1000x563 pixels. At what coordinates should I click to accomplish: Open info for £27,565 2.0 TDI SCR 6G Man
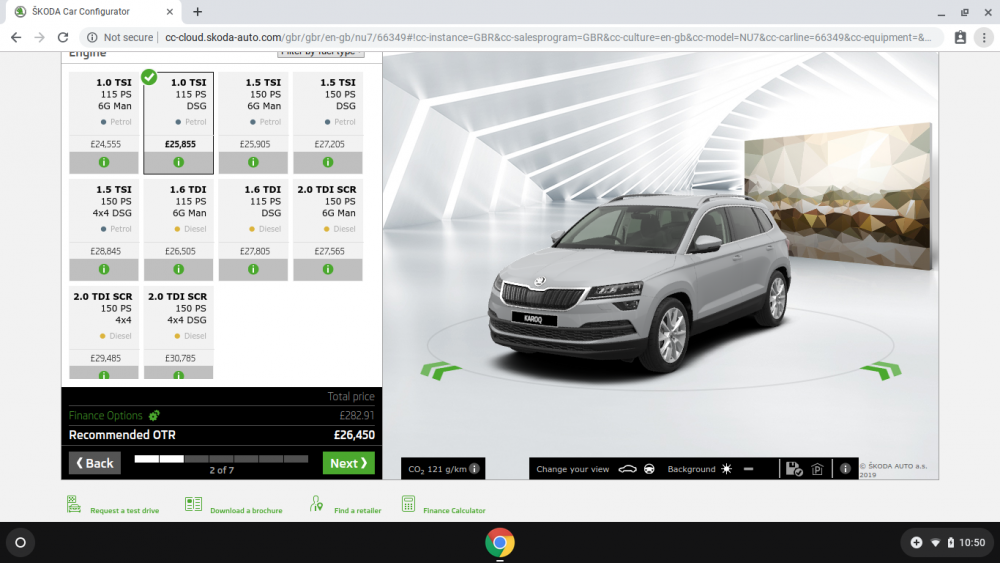coord(328,270)
